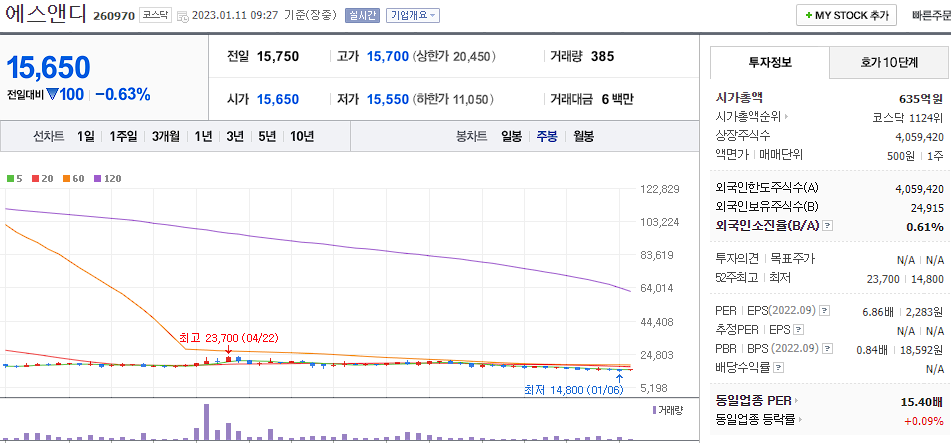Click the +0.09% sector change value
This screenshot has height=443, width=951.
(923, 421)
